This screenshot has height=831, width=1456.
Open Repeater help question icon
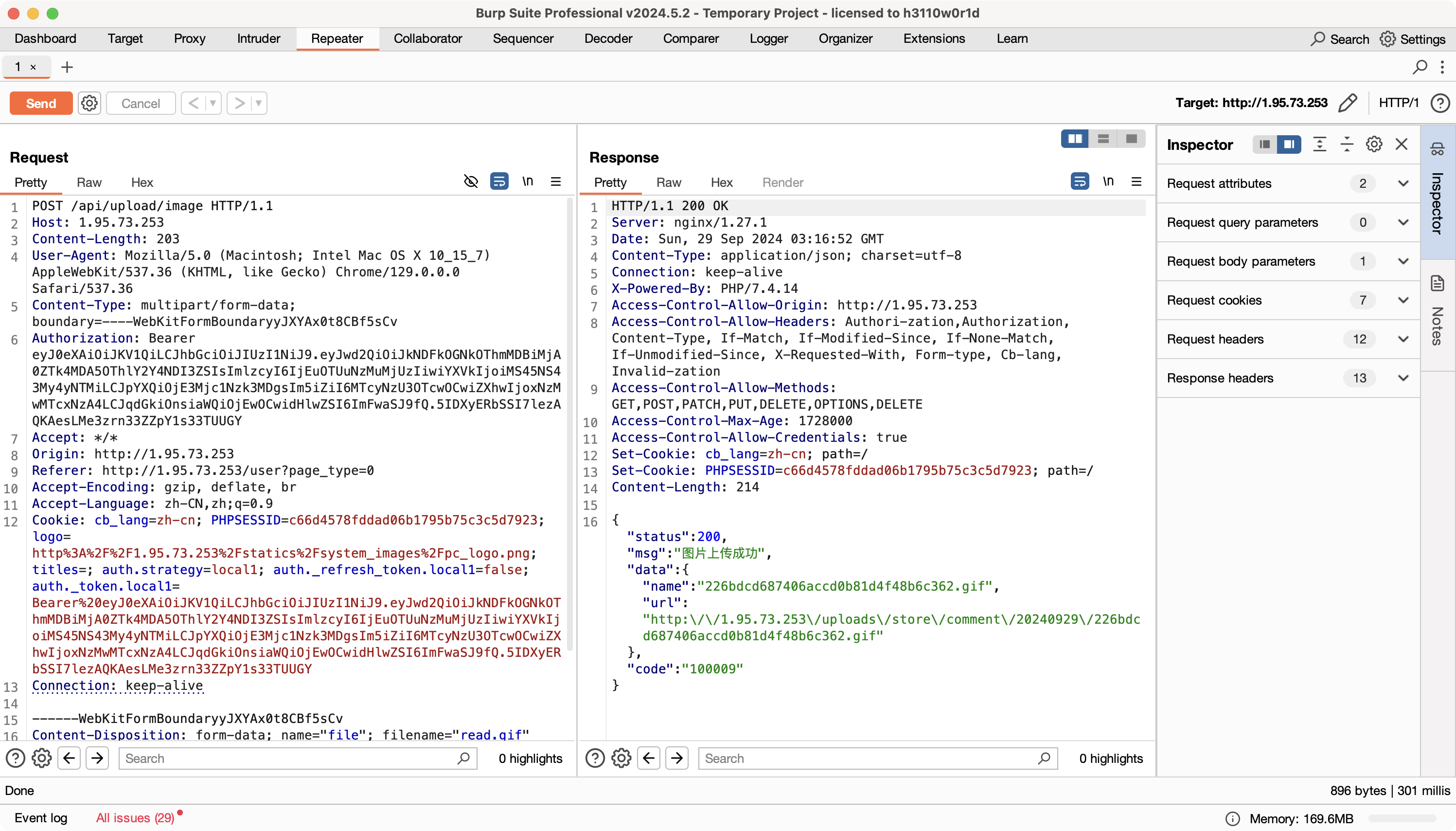(1440, 103)
